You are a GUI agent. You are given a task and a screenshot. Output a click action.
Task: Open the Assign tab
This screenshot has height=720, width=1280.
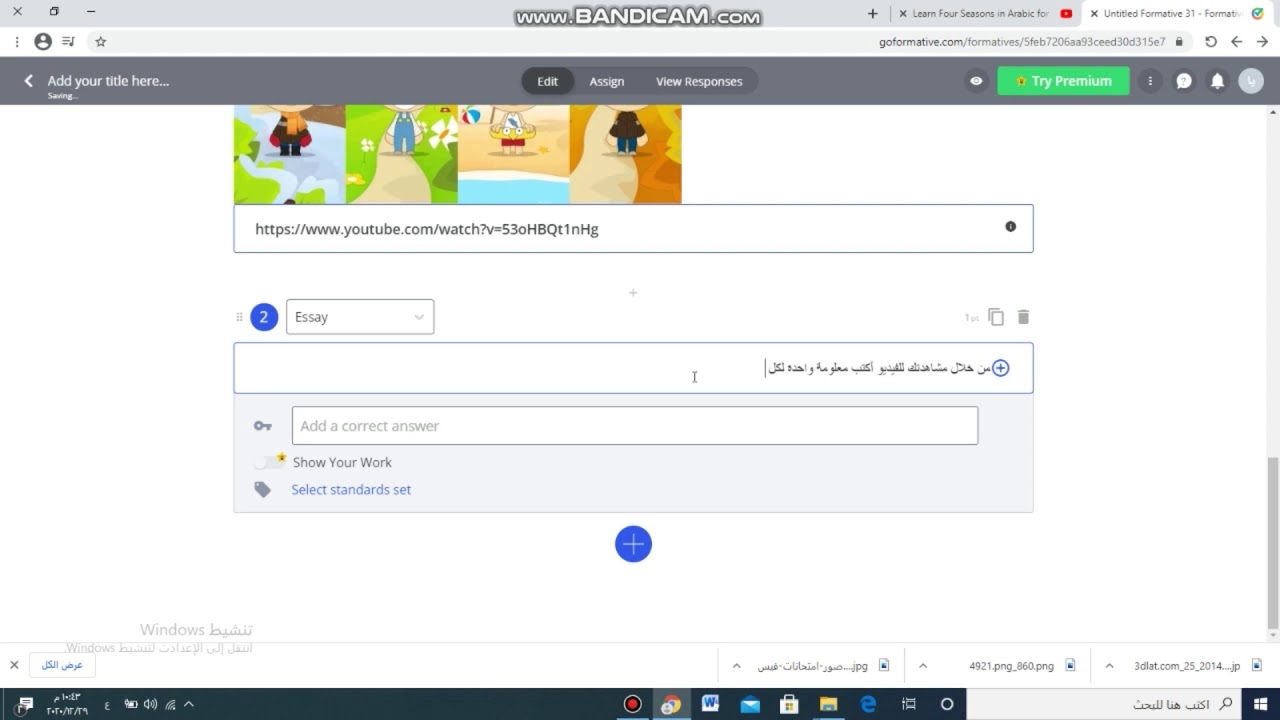[606, 81]
